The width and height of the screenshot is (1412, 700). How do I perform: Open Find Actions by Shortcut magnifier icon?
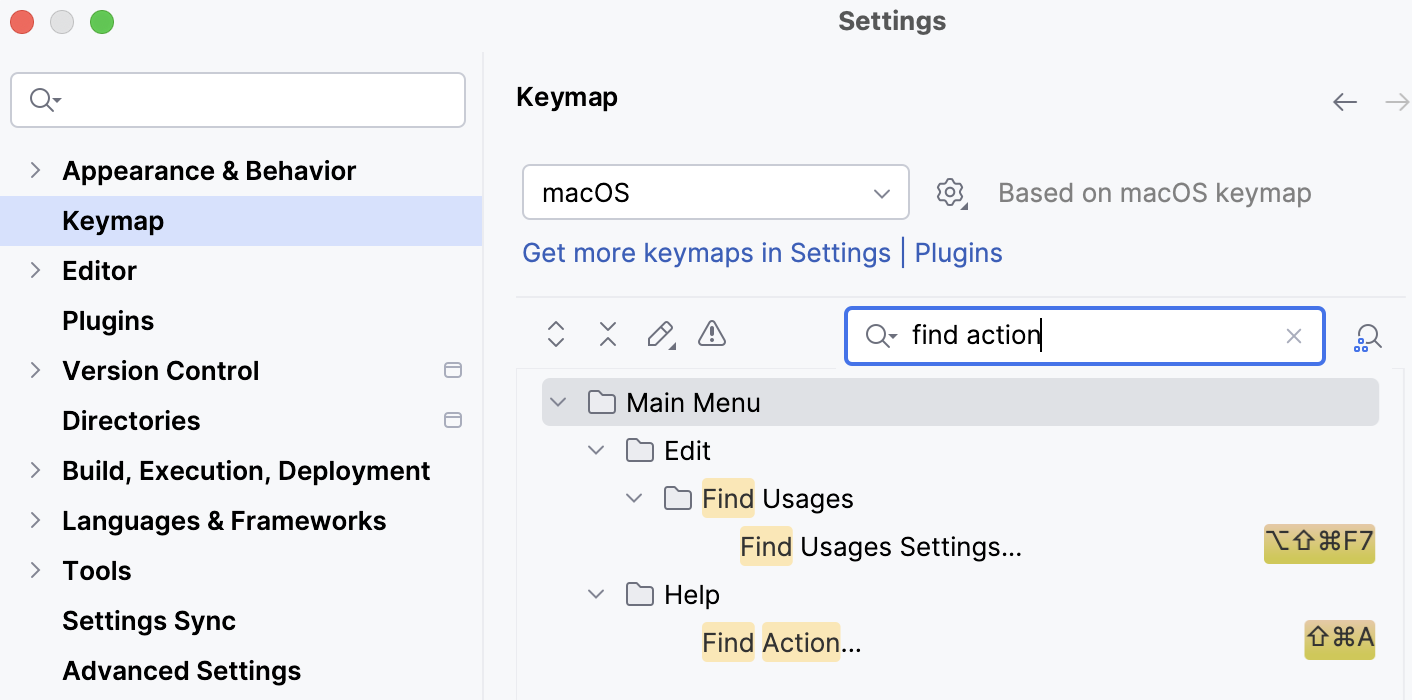(1368, 337)
